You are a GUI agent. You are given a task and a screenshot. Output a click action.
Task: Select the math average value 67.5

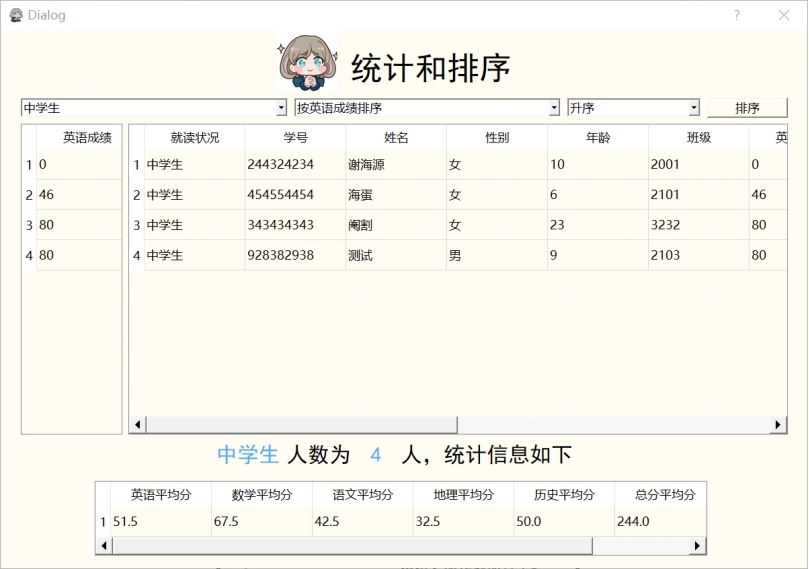tap(262, 522)
